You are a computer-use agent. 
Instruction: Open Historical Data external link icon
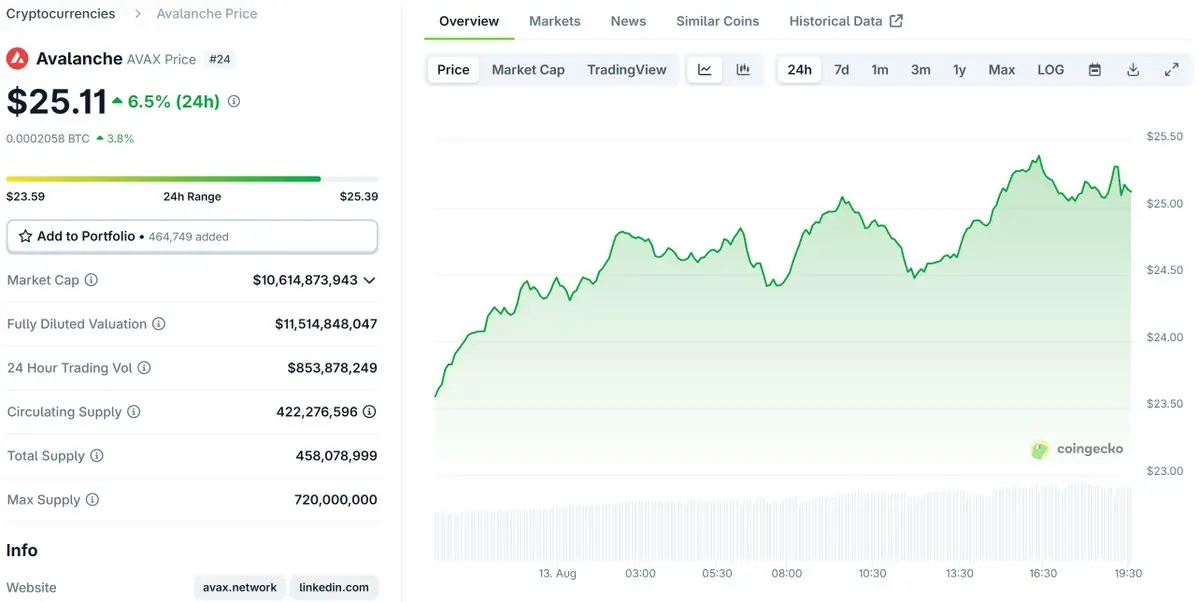tap(896, 21)
